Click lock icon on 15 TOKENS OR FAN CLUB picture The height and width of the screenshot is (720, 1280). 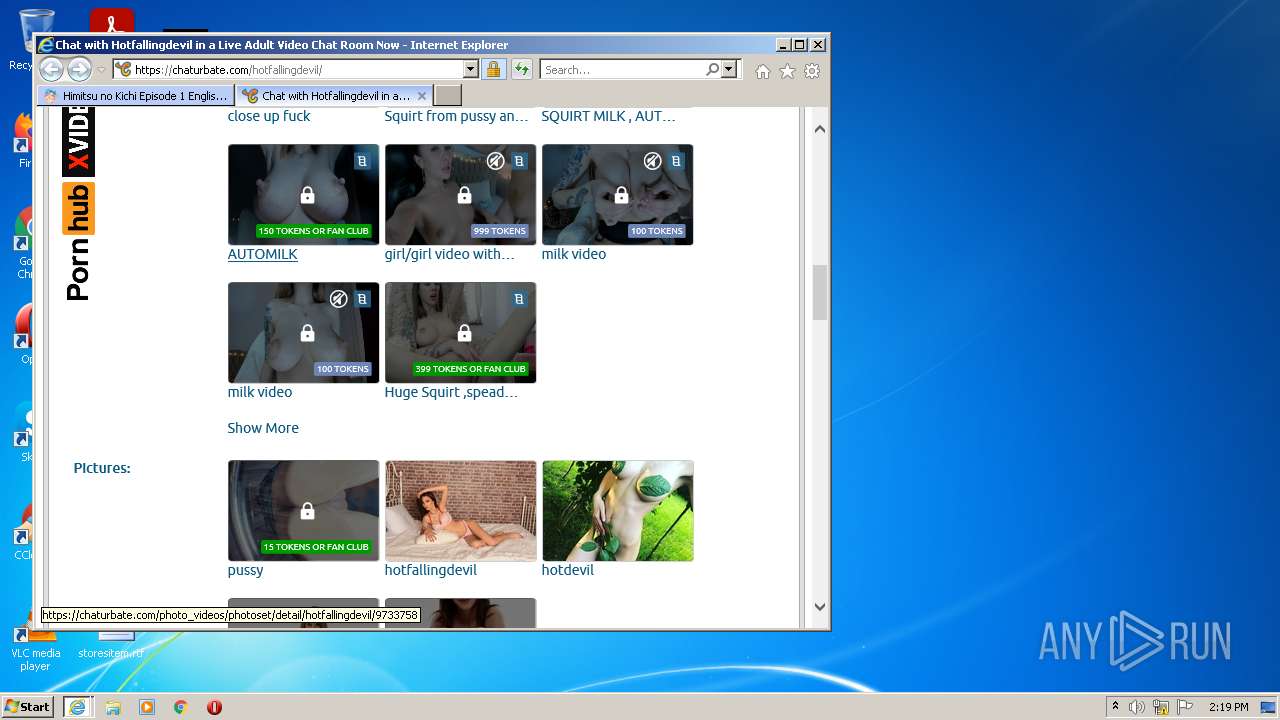[307, 511]
